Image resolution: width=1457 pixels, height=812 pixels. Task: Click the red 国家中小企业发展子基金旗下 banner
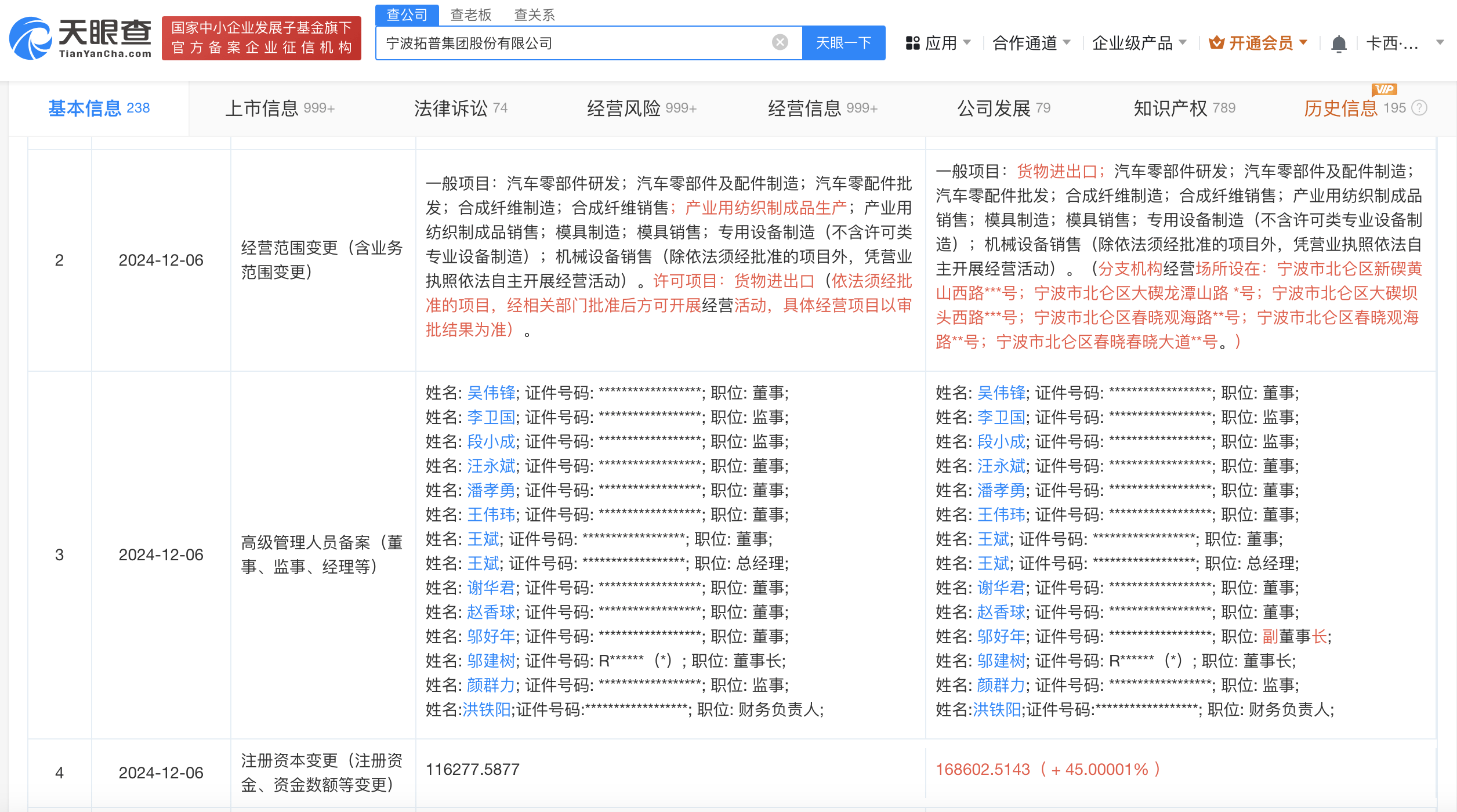[262, 38]
